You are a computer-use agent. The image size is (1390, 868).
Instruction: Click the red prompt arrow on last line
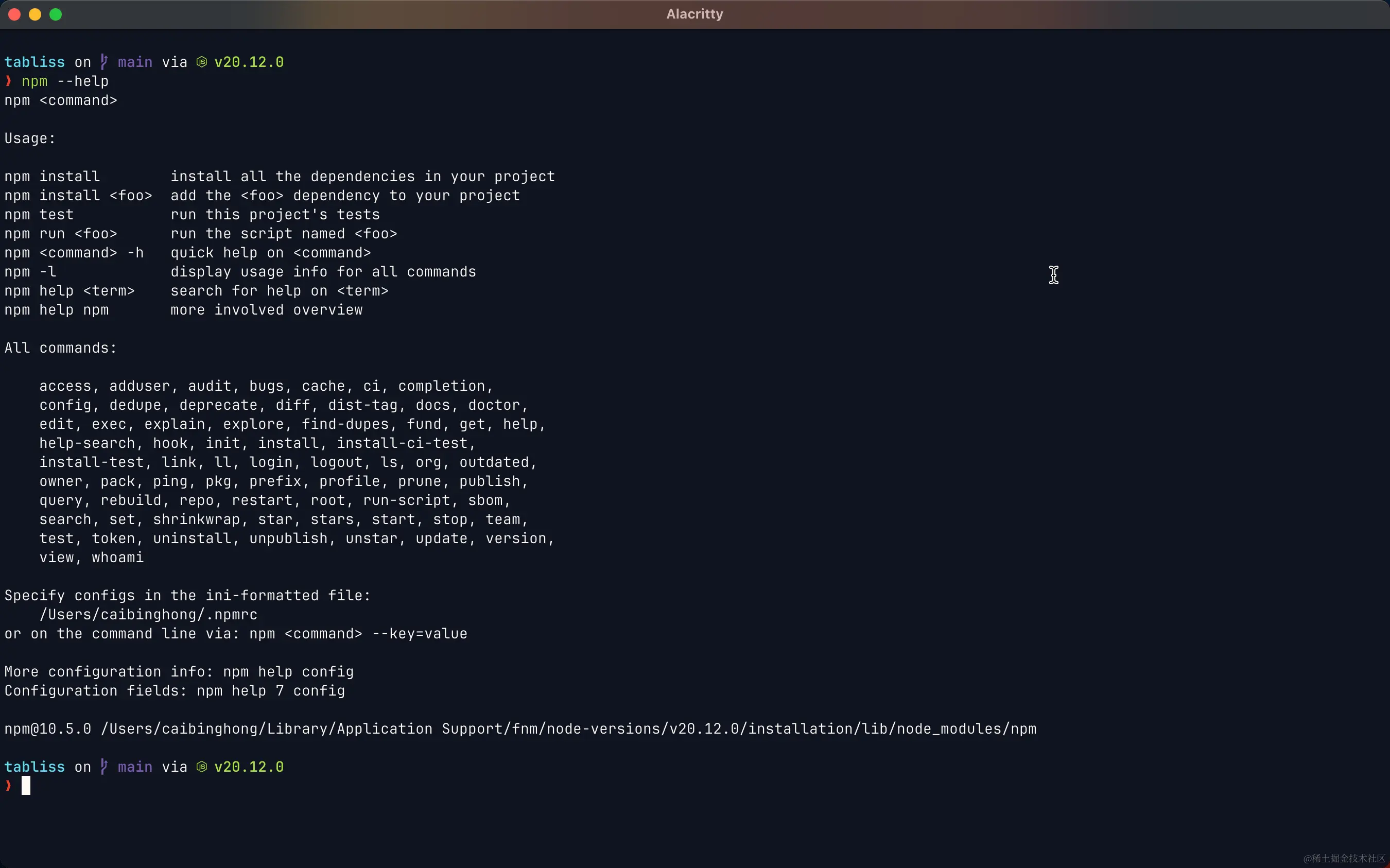click(8, 785)
